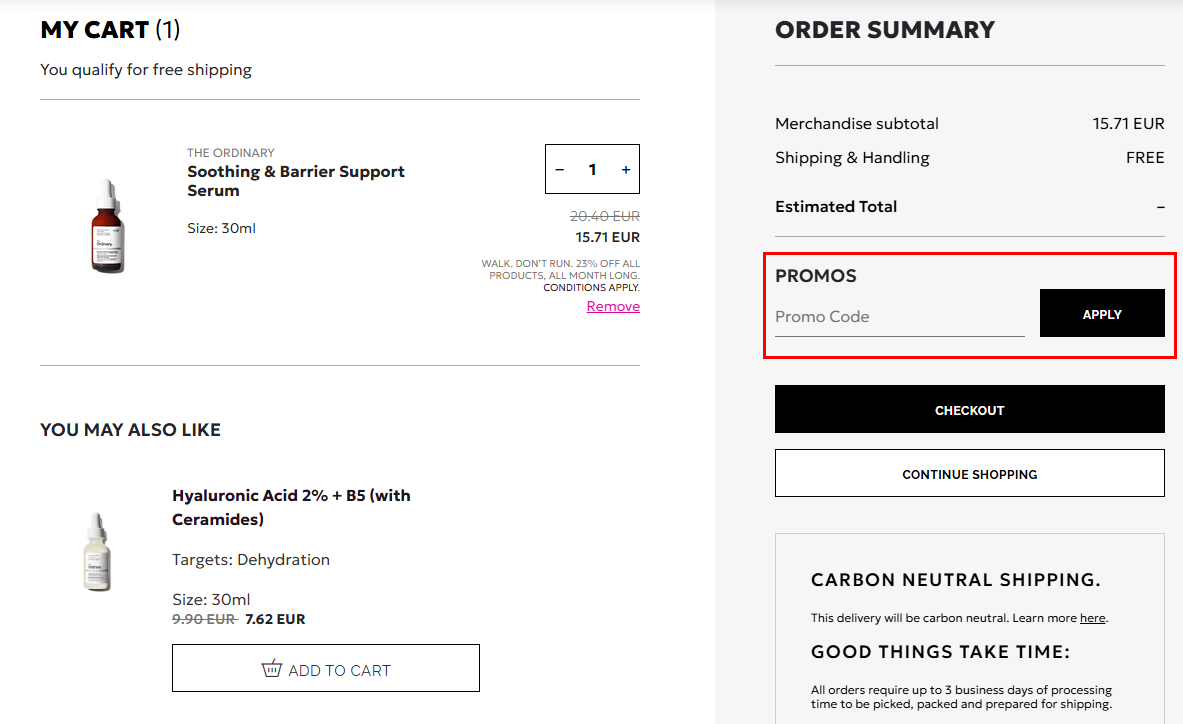Open the Soothing serum bottle image
This screenshot has height=724, width=1183.
tap(106, 227)
